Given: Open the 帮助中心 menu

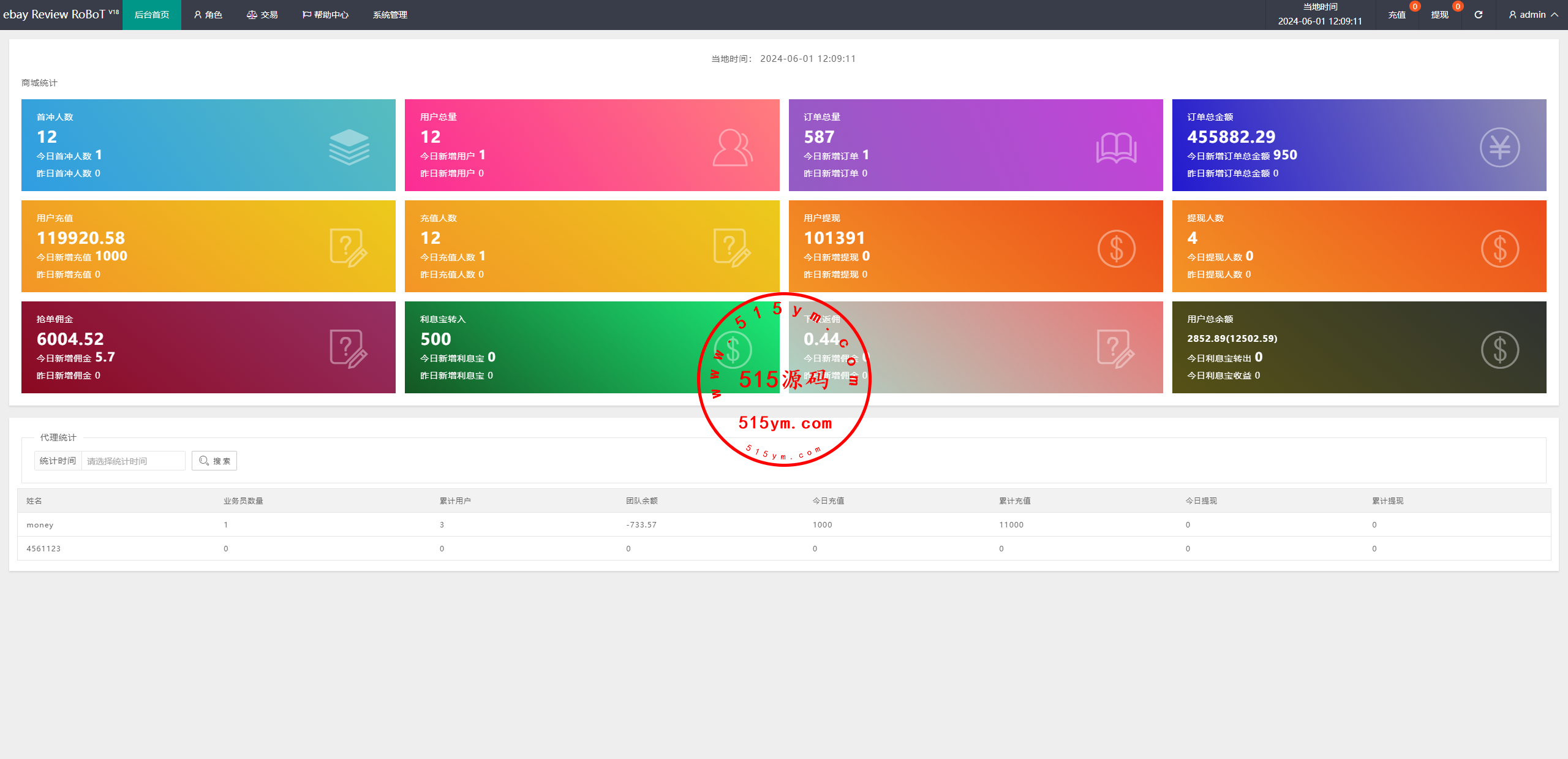Looking at the screenshot, I should [x=325, y=15].
